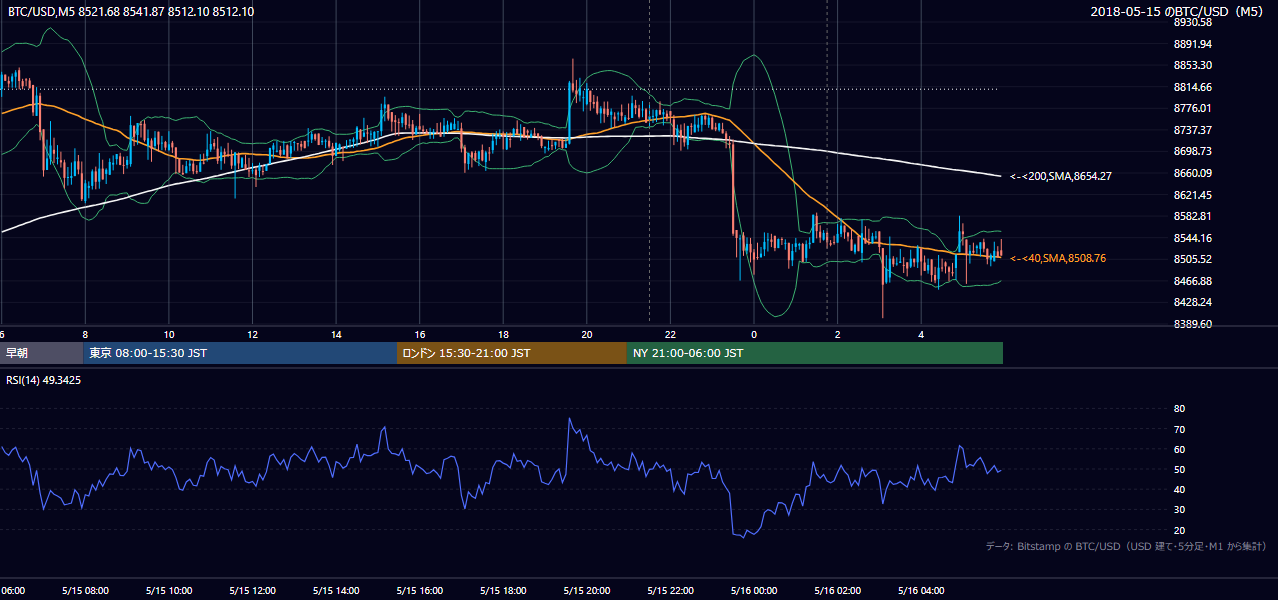Image resolution: width=1278 pixels, height=600 pixels.
Task: Click hour label 10 under price chart
Action: [169, 334]
